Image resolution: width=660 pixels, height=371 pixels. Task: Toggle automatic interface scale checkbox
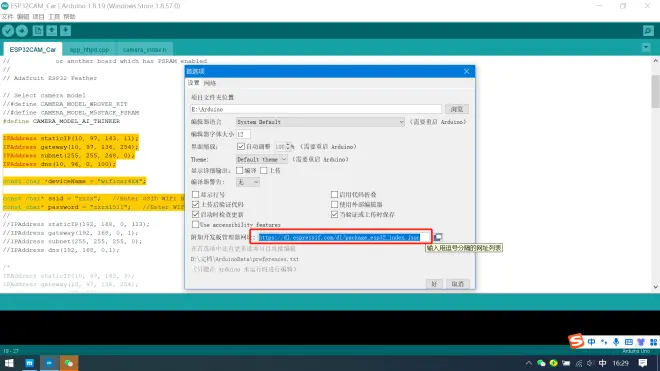pos(241,147)
